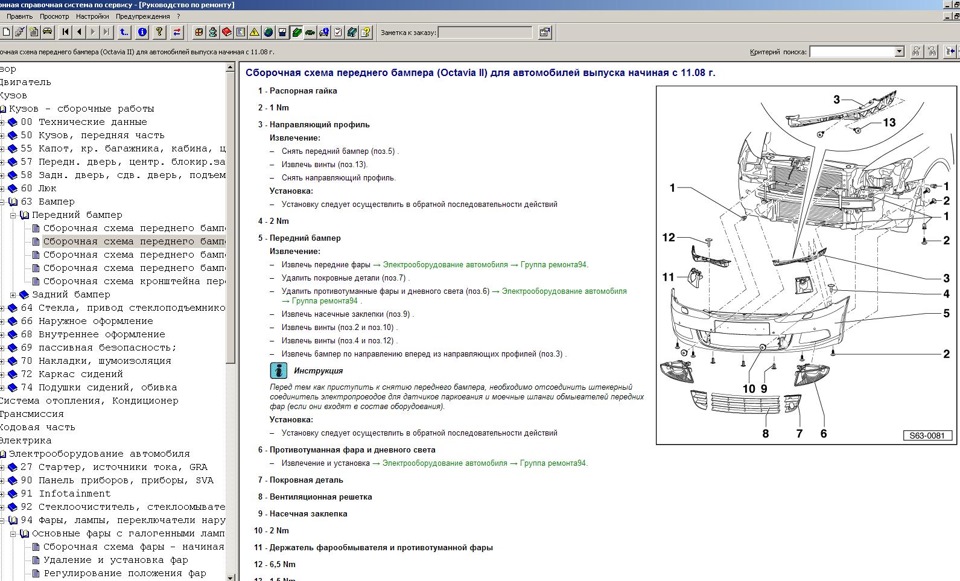Open the teal book toolbar icon

(352, 32)
